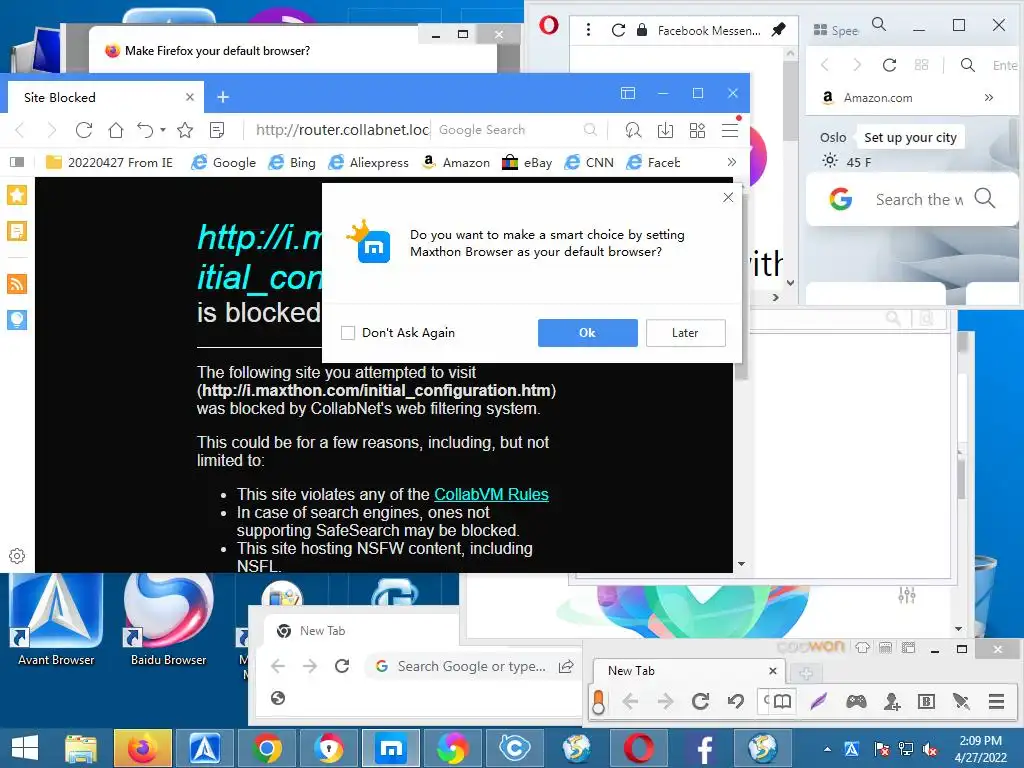This screenshot has width=1024, height=768.
Task: Open the CollabVM Rules link
Action: point(491,494)
